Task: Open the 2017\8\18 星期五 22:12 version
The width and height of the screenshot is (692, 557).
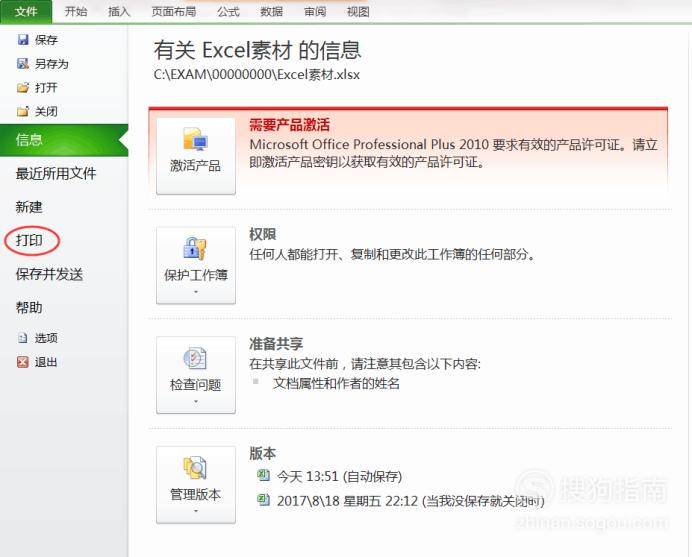Action: pos(410,501)
